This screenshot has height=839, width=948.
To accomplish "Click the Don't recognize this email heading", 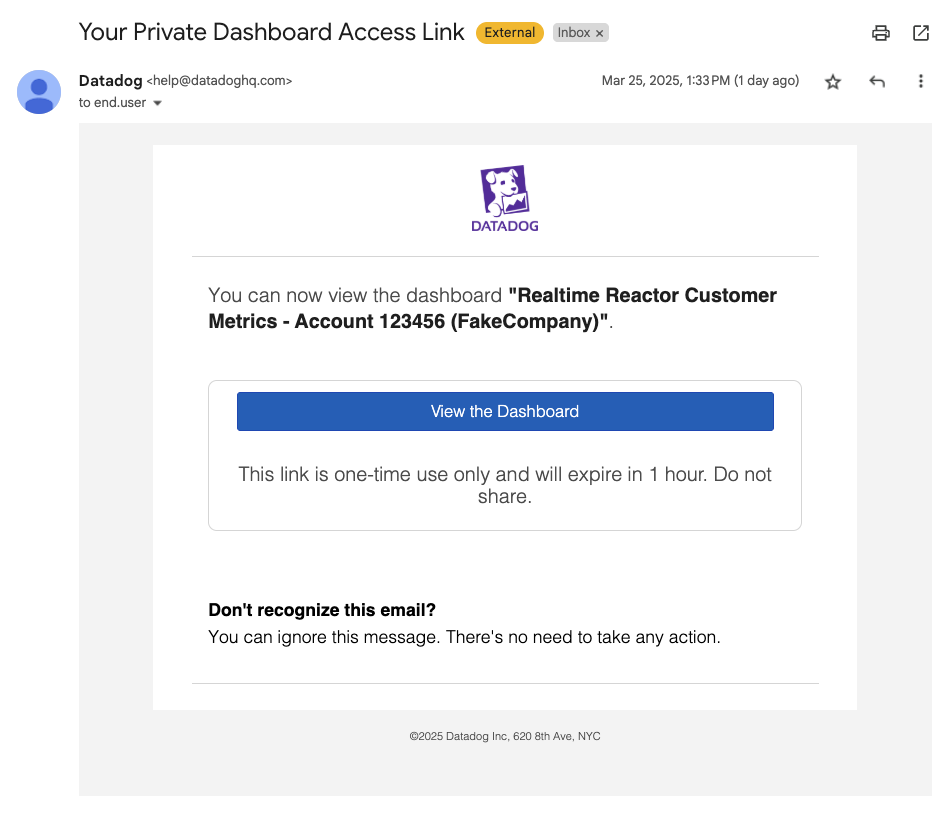I will pyautogui.click(x=322, y=610).
